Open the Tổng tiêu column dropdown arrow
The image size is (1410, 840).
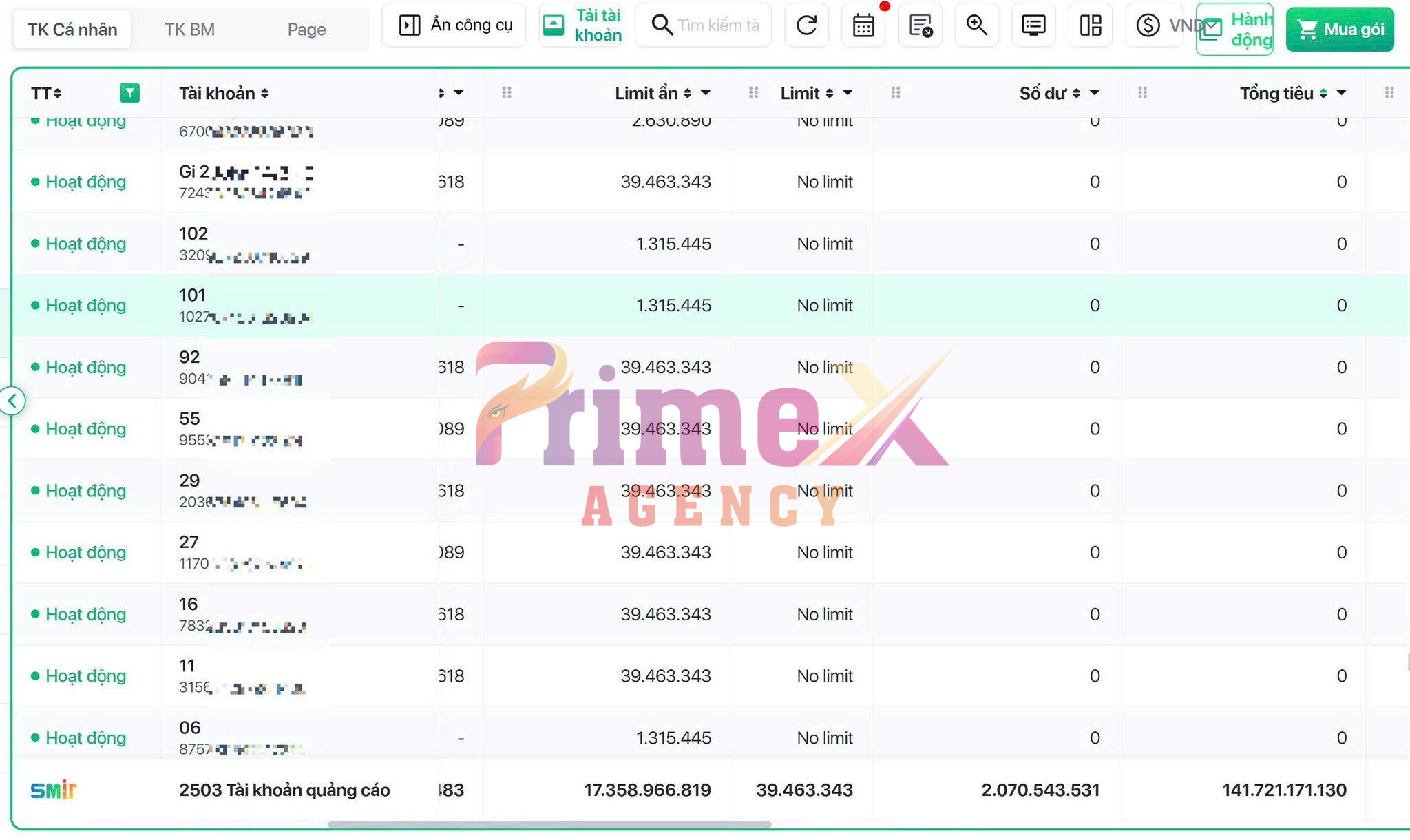pos(1341,93)
